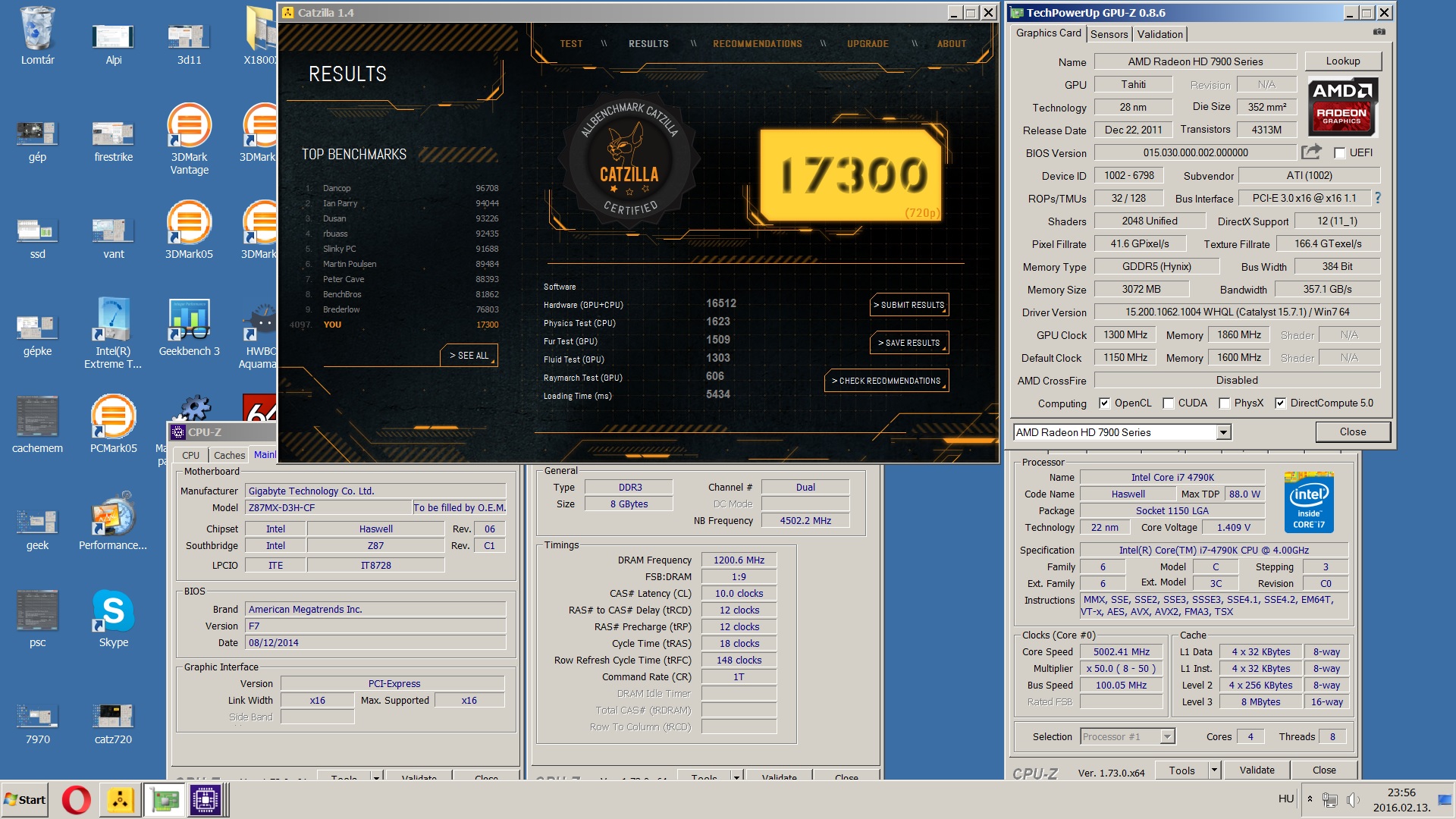Show hidden tray icons arrow

pyautogui.click(x=1310, y=799)
